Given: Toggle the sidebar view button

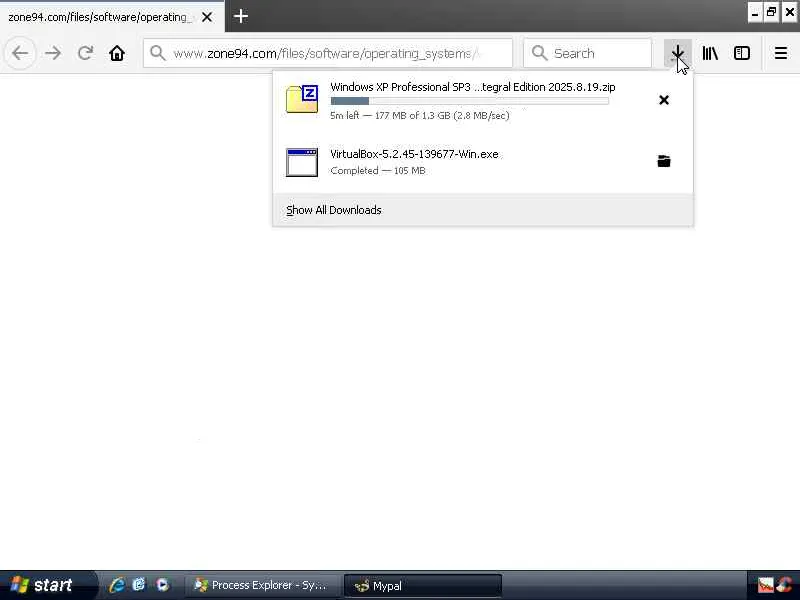Looking at the screenshot, I should coord(742,53).
